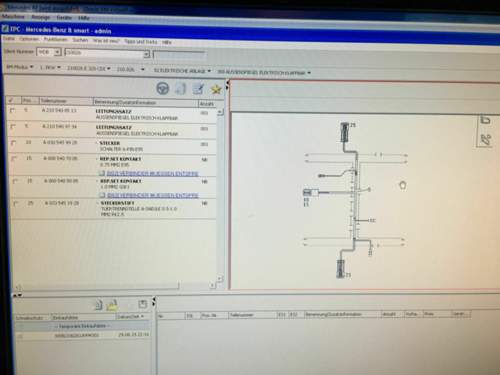Click the yellow star favorites icon

pos(216,89)
